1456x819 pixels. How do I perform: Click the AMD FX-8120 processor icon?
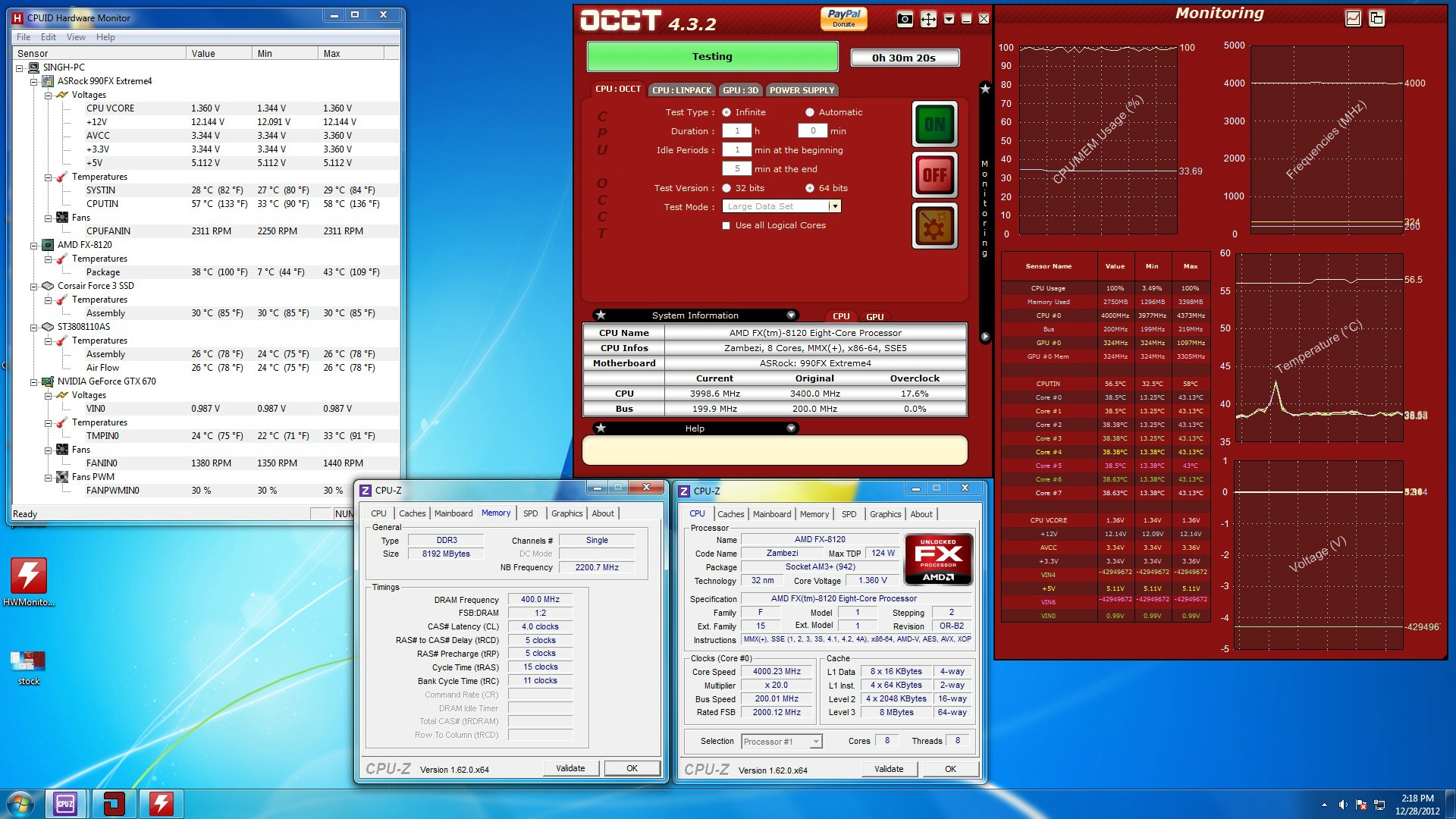tap(48, 245)
